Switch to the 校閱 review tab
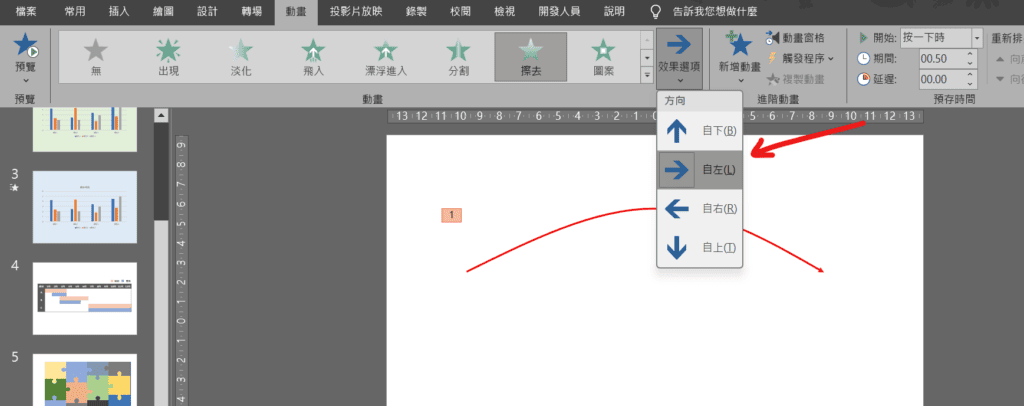 point(459,12)
